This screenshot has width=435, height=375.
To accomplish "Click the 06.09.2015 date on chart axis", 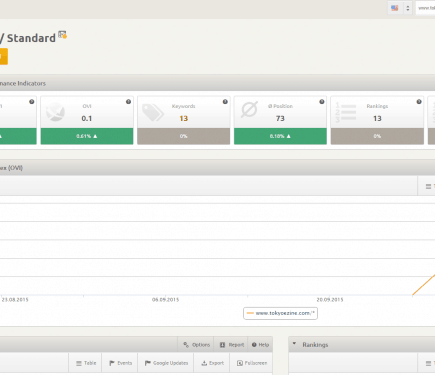I will tap(165, 300).
